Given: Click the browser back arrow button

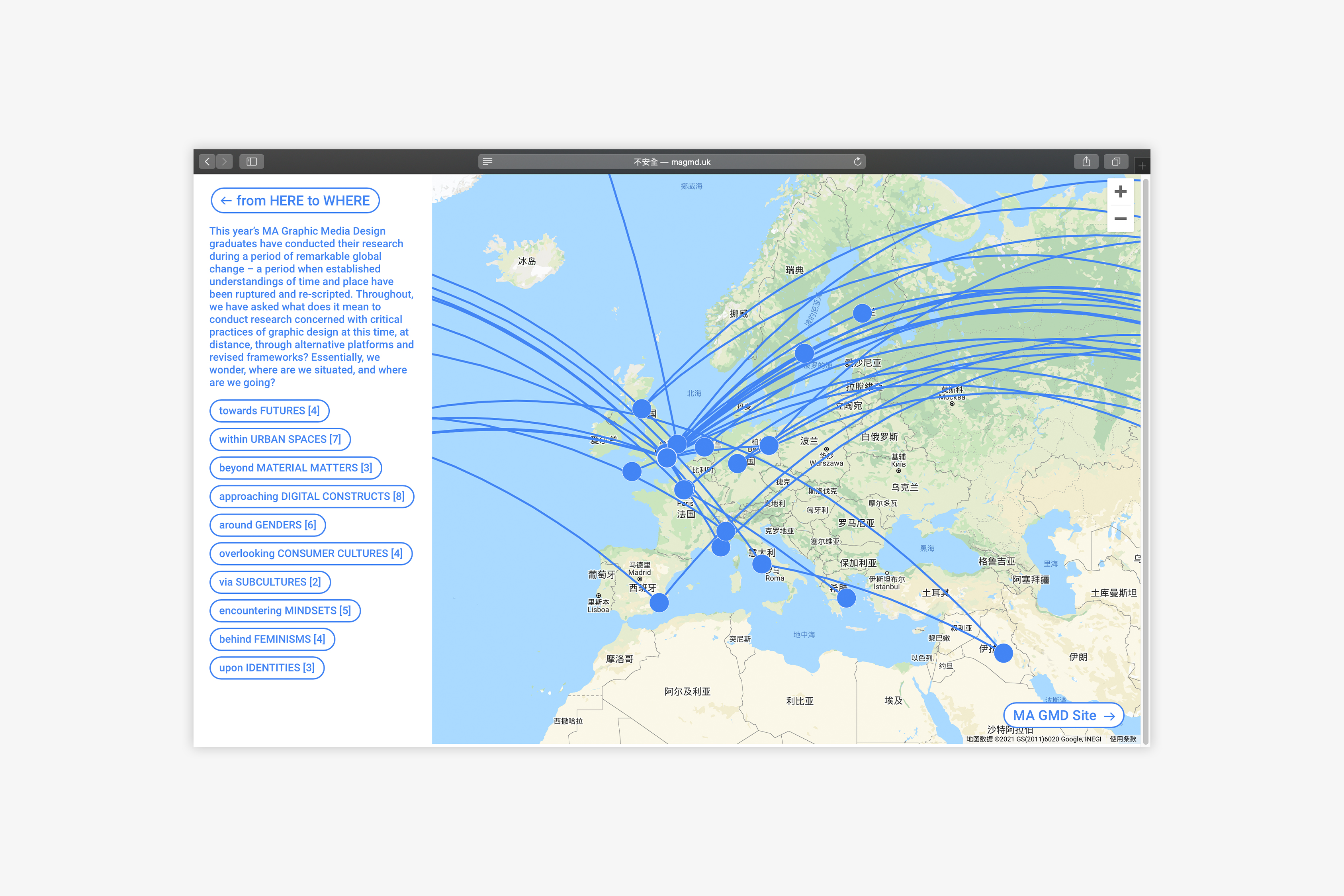Looking at the screenshot, I should click(207, 162).
